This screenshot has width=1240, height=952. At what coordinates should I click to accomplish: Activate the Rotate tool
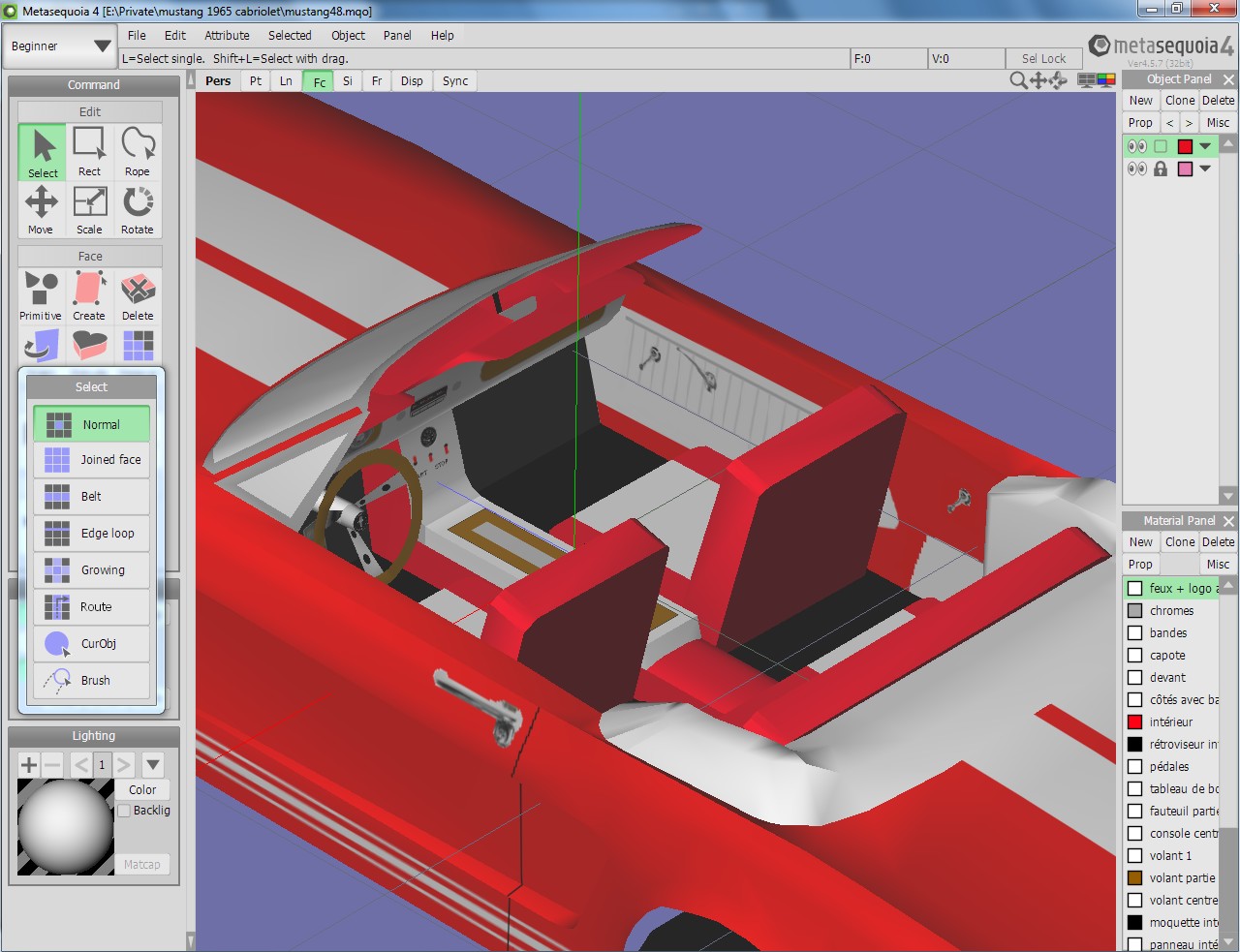coord(138,210)
